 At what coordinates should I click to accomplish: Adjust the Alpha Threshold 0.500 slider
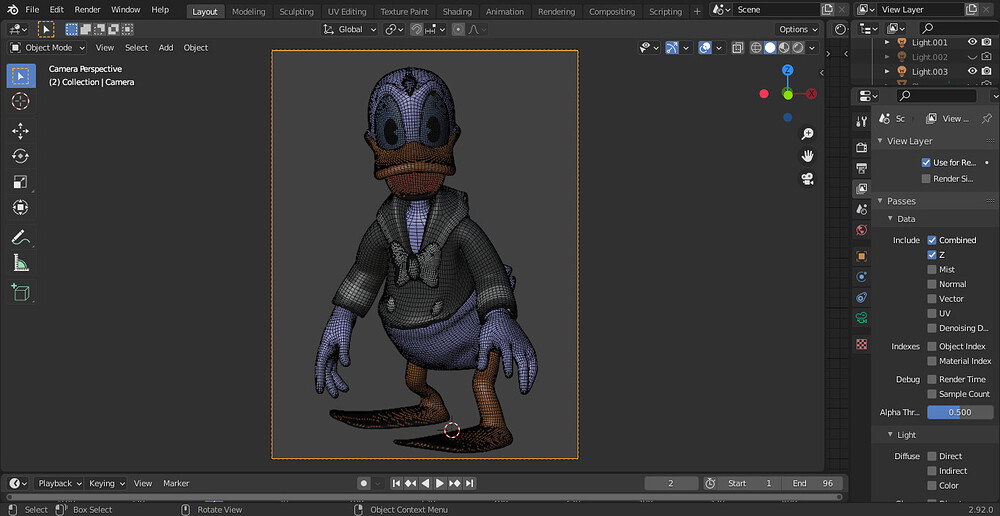pos(960,412)
